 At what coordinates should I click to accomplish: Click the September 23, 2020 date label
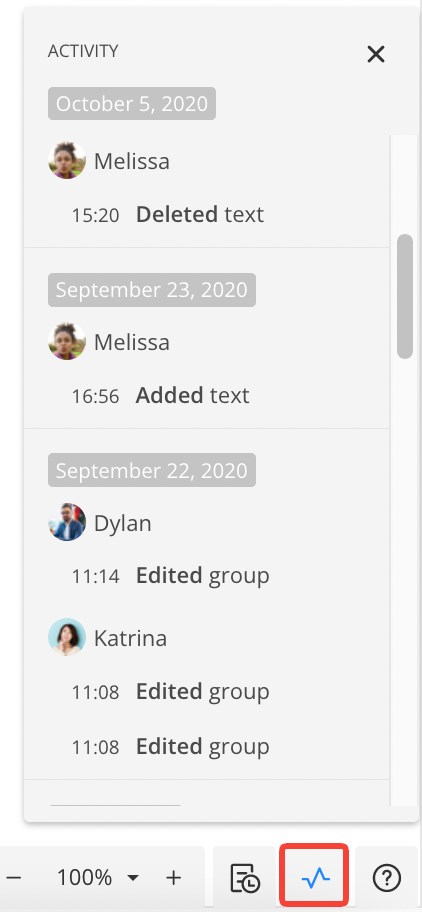152,290
